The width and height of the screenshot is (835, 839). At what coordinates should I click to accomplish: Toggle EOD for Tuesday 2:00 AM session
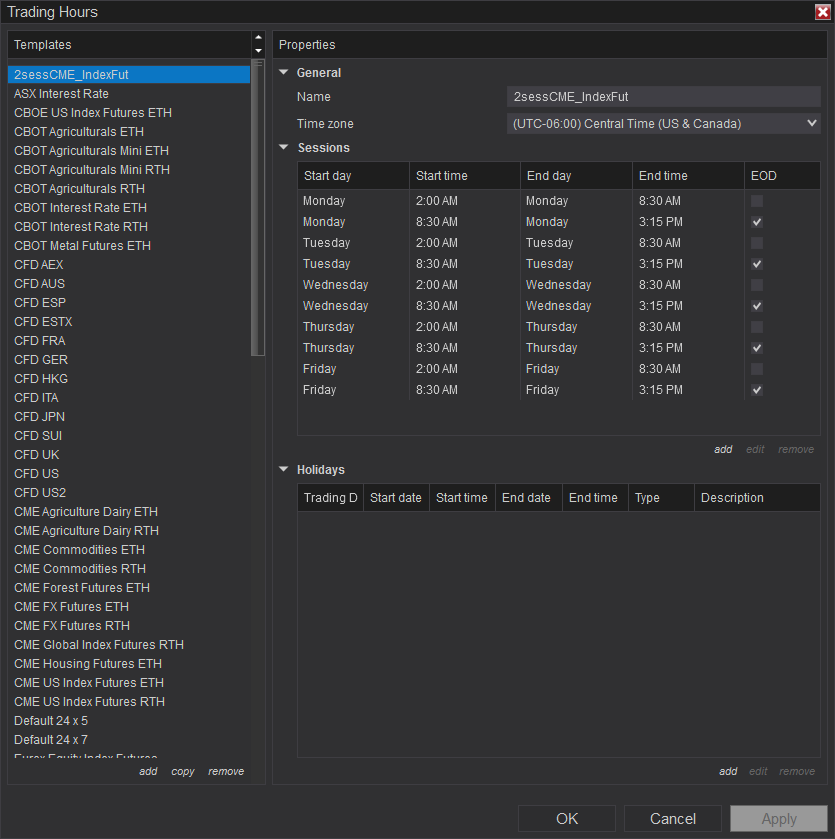pos(756,243)
